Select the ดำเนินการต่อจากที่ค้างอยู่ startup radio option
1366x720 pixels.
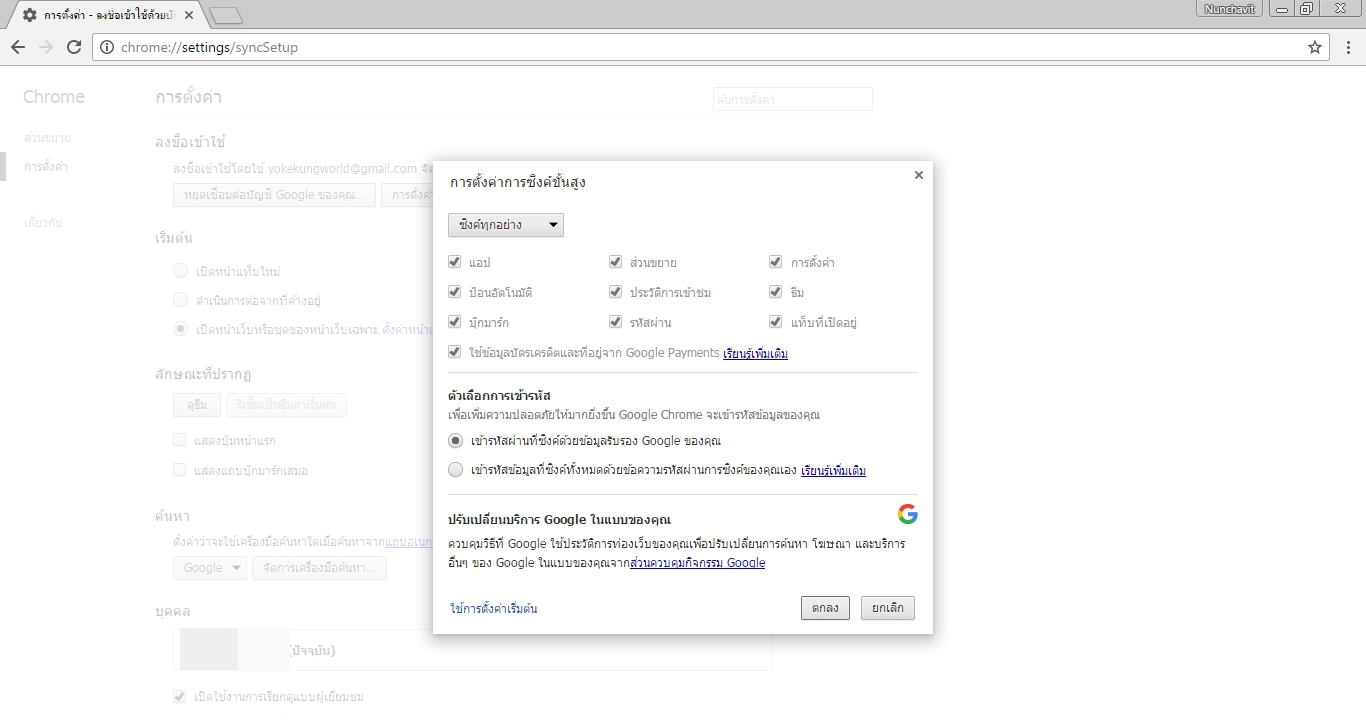(x=180, y=300)
